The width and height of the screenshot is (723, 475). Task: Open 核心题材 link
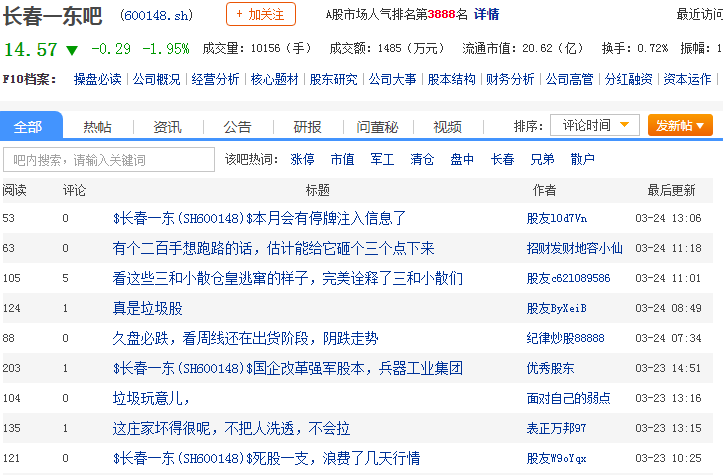274,79
